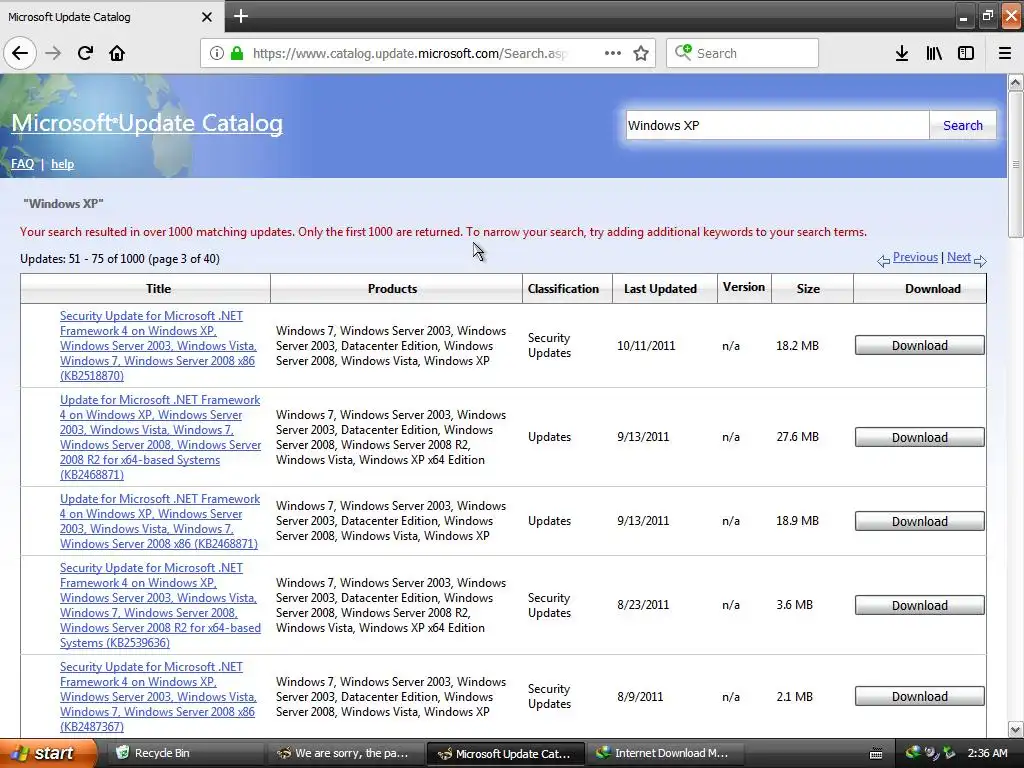Open the Firefox downloads panel

pyautogui.click(x=902, y=53)
